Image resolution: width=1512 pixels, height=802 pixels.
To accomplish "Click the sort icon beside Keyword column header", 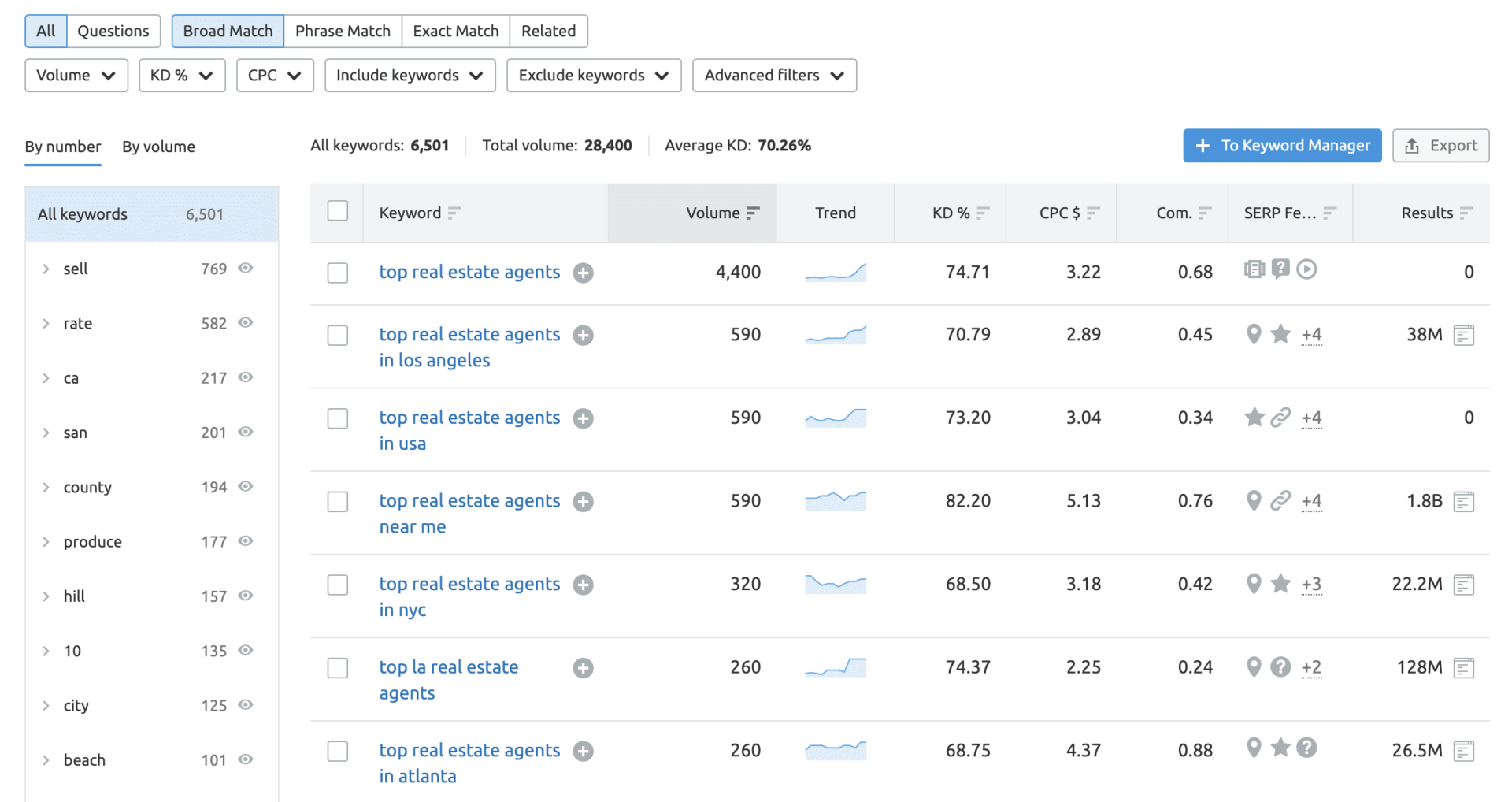I will 454,213.
